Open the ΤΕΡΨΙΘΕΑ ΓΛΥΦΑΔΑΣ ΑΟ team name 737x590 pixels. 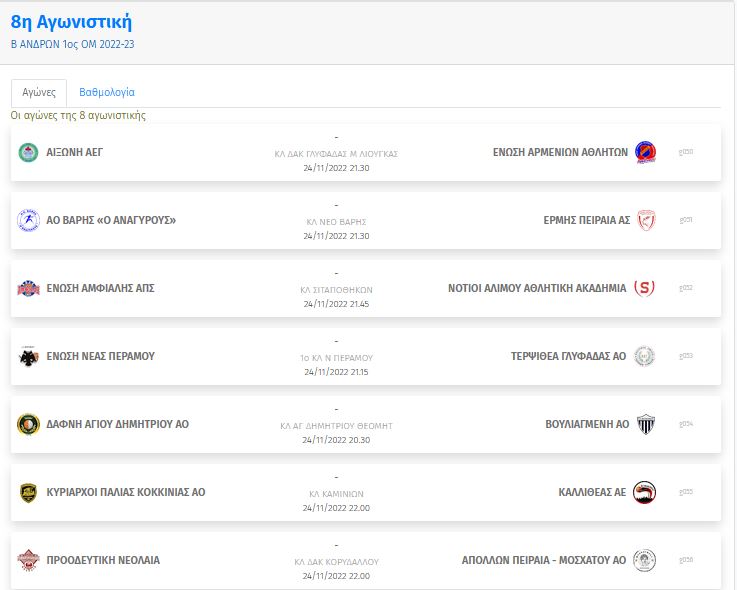pyautogui.click(x=568, y=356)
